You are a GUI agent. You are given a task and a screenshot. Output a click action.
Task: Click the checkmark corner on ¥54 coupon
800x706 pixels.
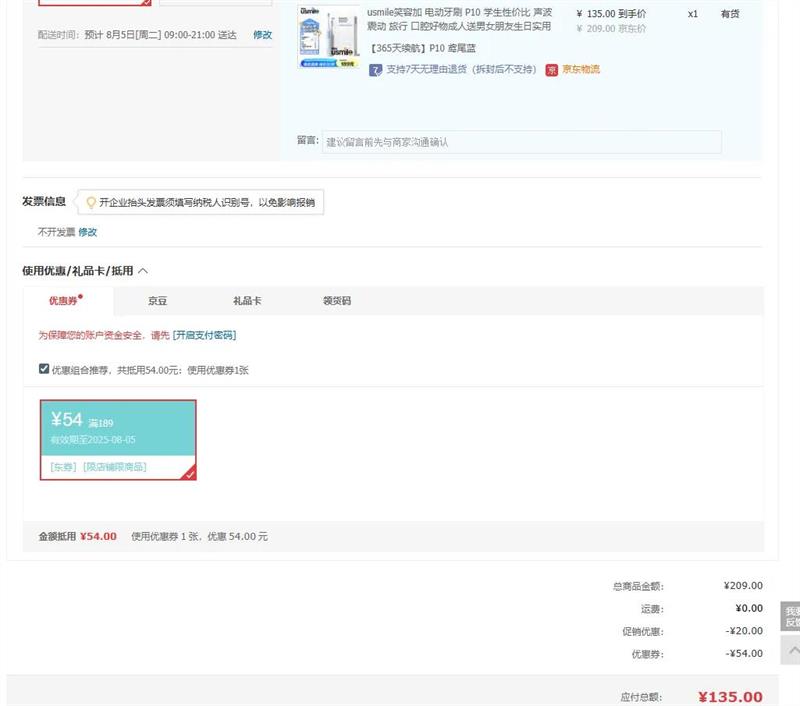tap(189, 474)
